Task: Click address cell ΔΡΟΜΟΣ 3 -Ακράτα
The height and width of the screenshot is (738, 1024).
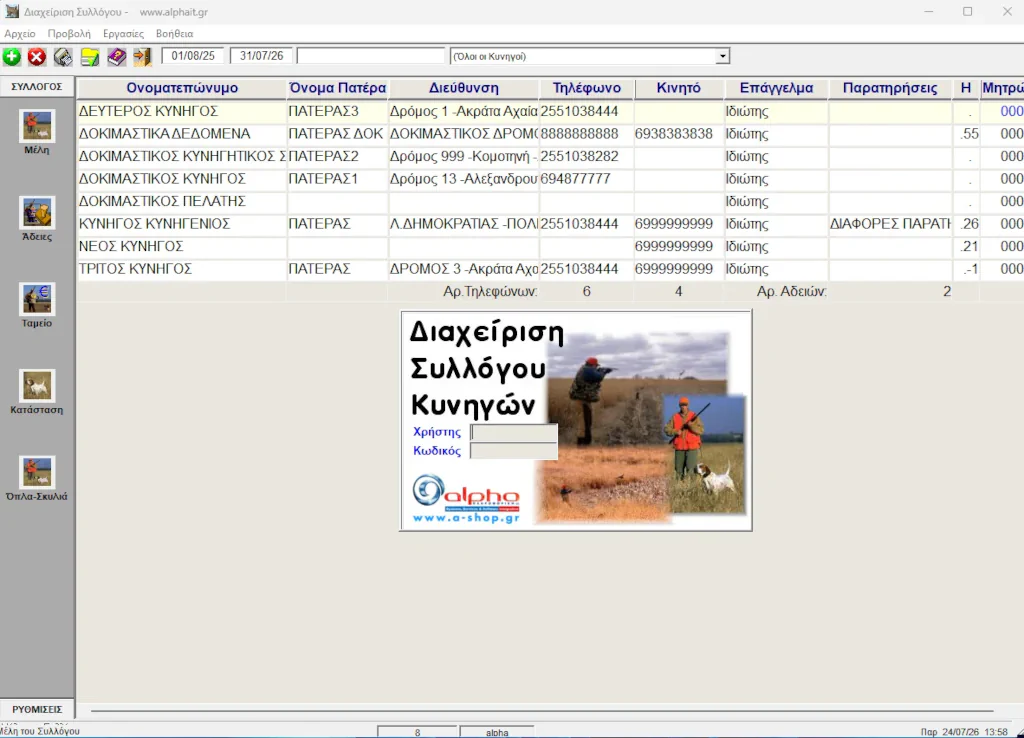Action: (x=464, y=269)
